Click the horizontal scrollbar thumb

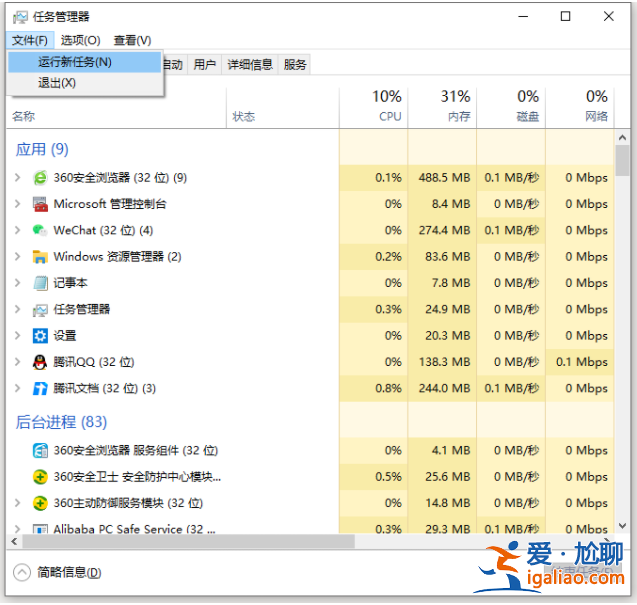(x=188, y=542)
